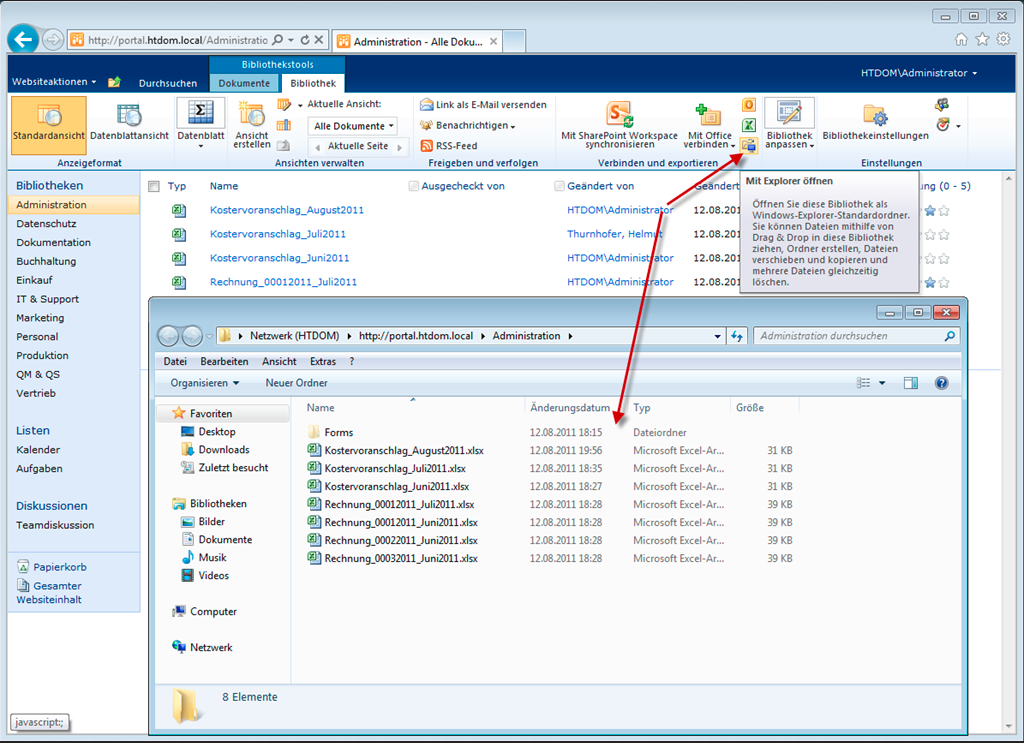Open the Buchhaltung library link
The height and width of the screenshot is (743, 1024).
coord(46,261)
